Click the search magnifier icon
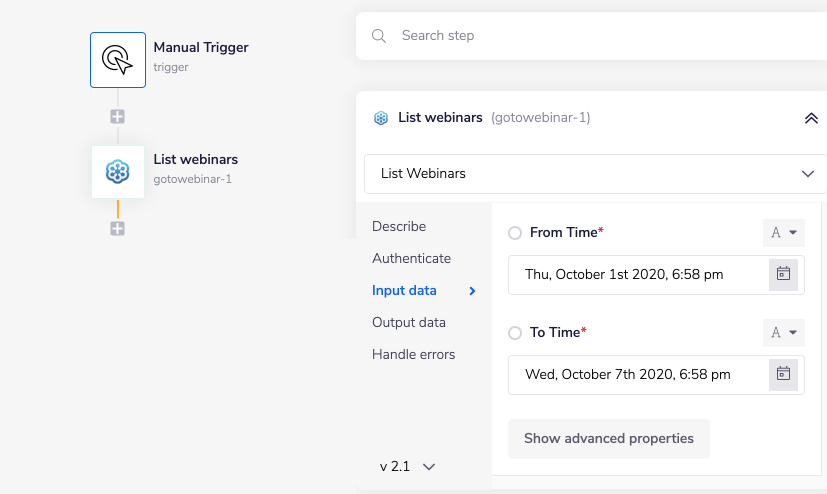The image size is (827, 494). (x=379, y=36)
